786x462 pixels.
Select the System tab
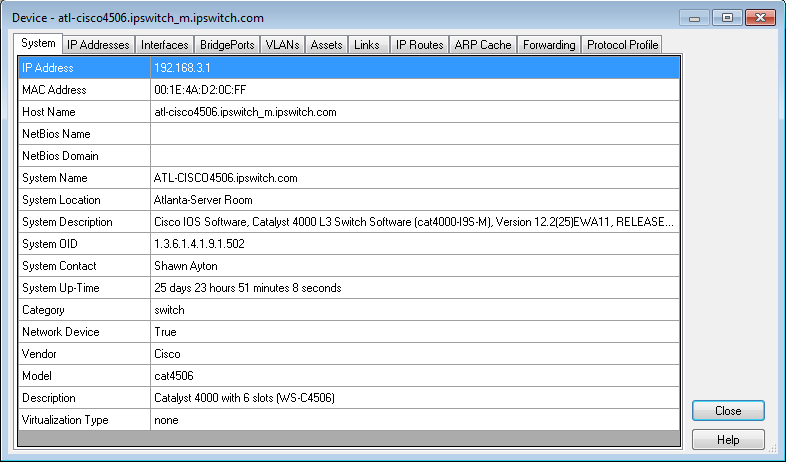(x=38, y=43)
